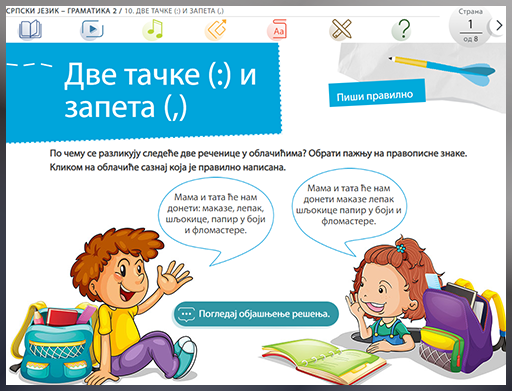This screenshot has height=391, width=512.
Task: Go to next page arrow
Action: tap(499, 25)
